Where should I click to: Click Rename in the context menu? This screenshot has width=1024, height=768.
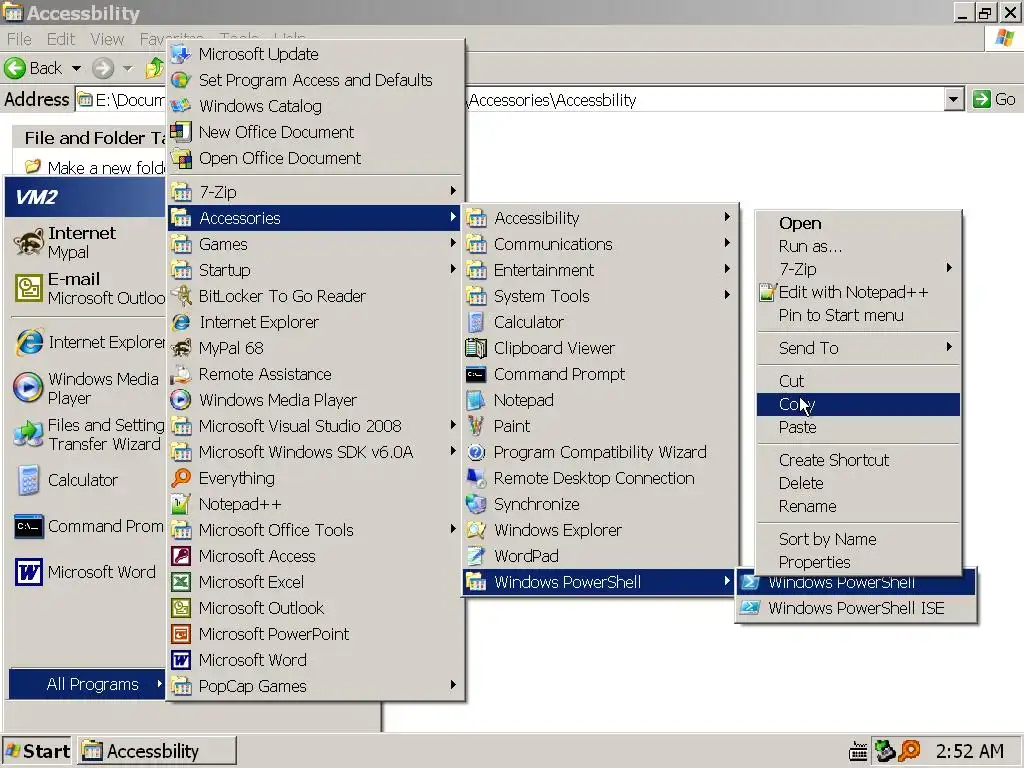[x=858, y=506]
